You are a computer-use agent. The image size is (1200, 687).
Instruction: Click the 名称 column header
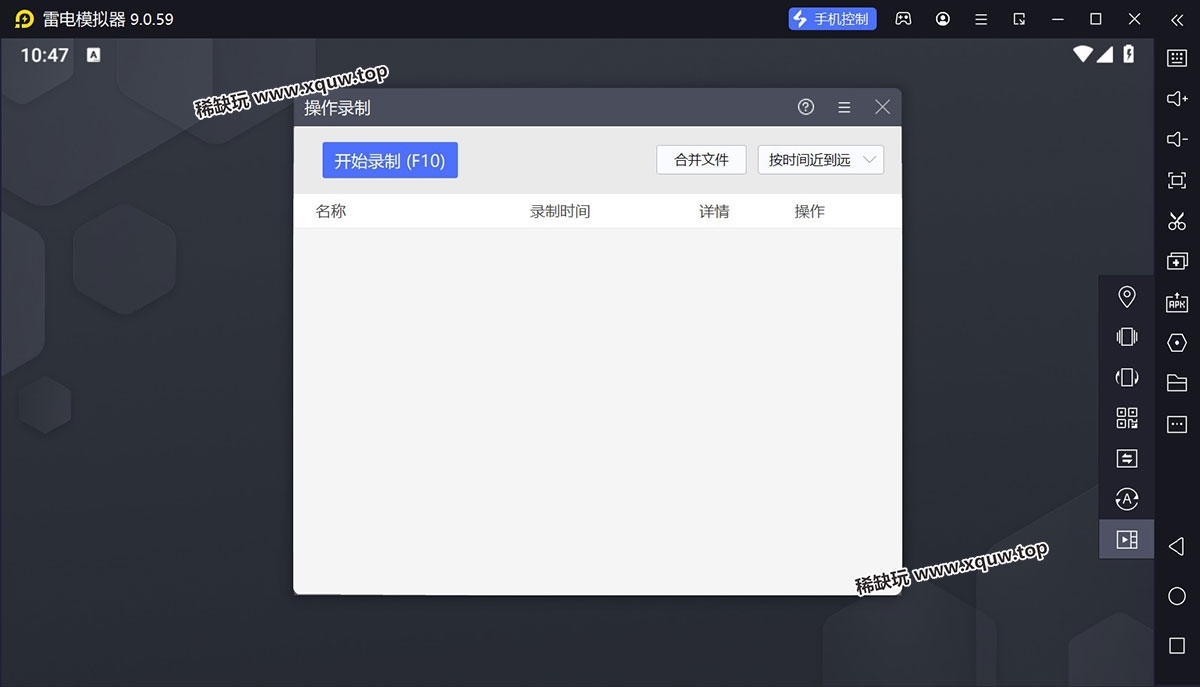pyautogui.click(x=331, y=211)
